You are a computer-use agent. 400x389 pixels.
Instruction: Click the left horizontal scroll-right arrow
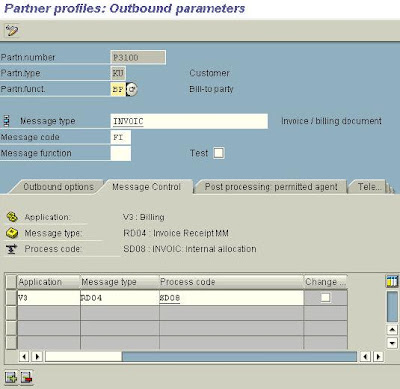tap(37, 357)
